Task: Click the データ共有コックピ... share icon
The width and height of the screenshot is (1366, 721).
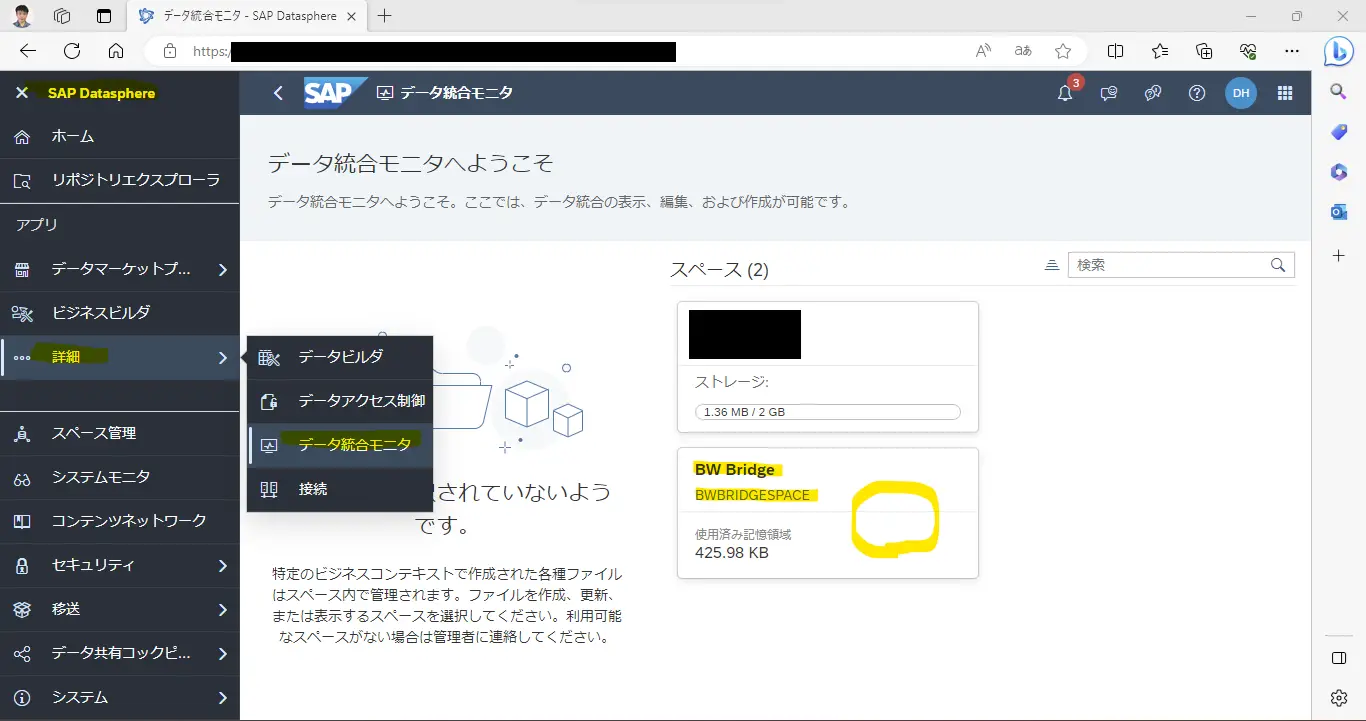Action: coord(22,654)
